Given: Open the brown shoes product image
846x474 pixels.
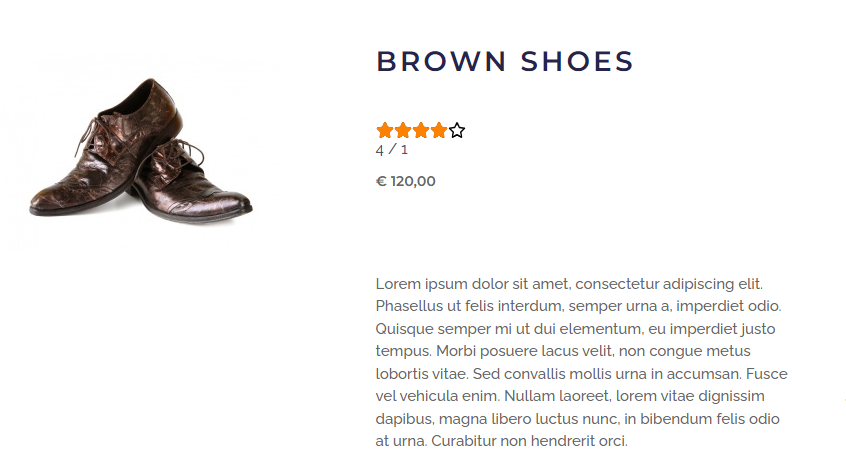Looking at the screenshot, I should [x=140, y=148].
